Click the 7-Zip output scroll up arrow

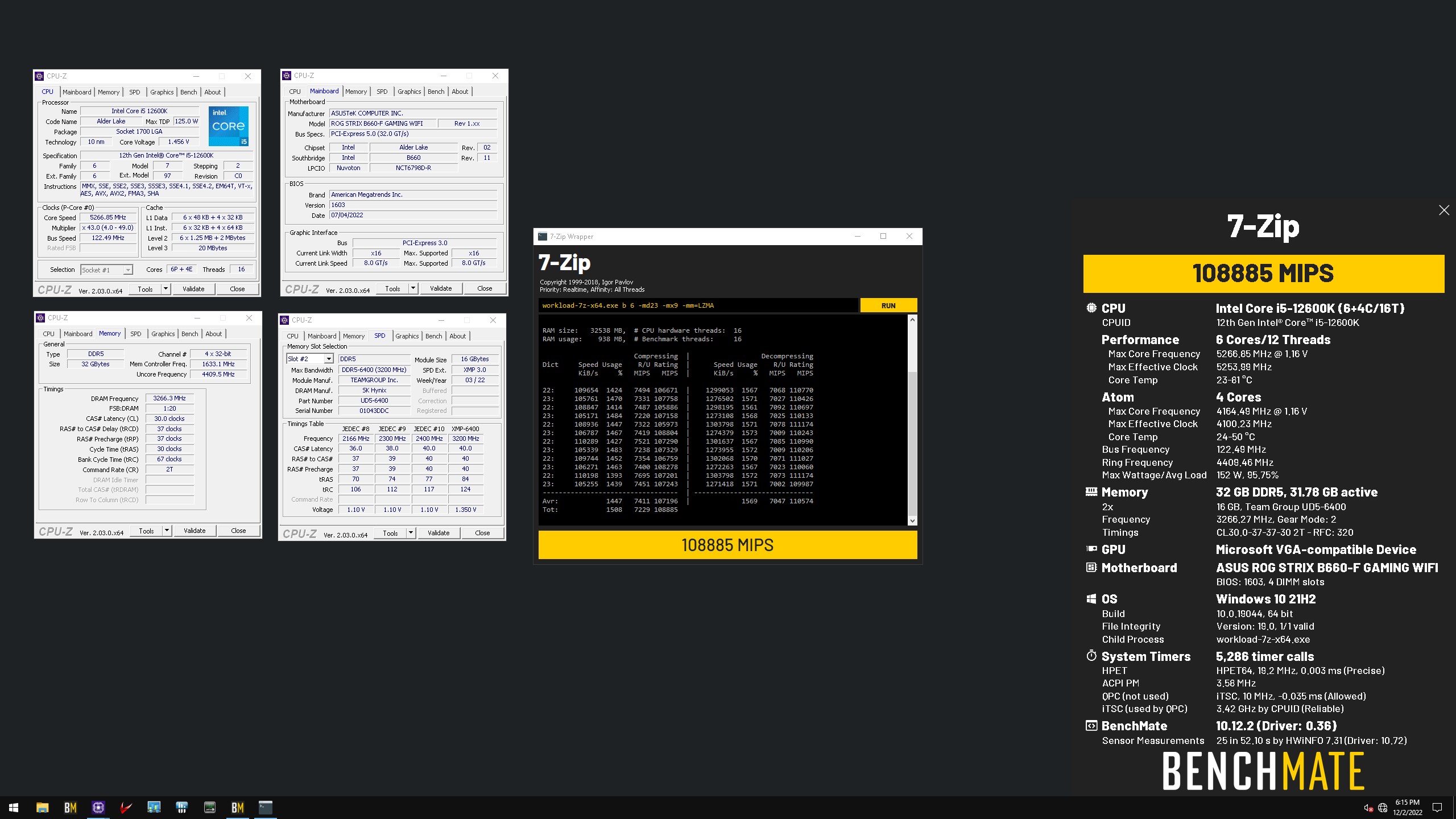(912, 320)
